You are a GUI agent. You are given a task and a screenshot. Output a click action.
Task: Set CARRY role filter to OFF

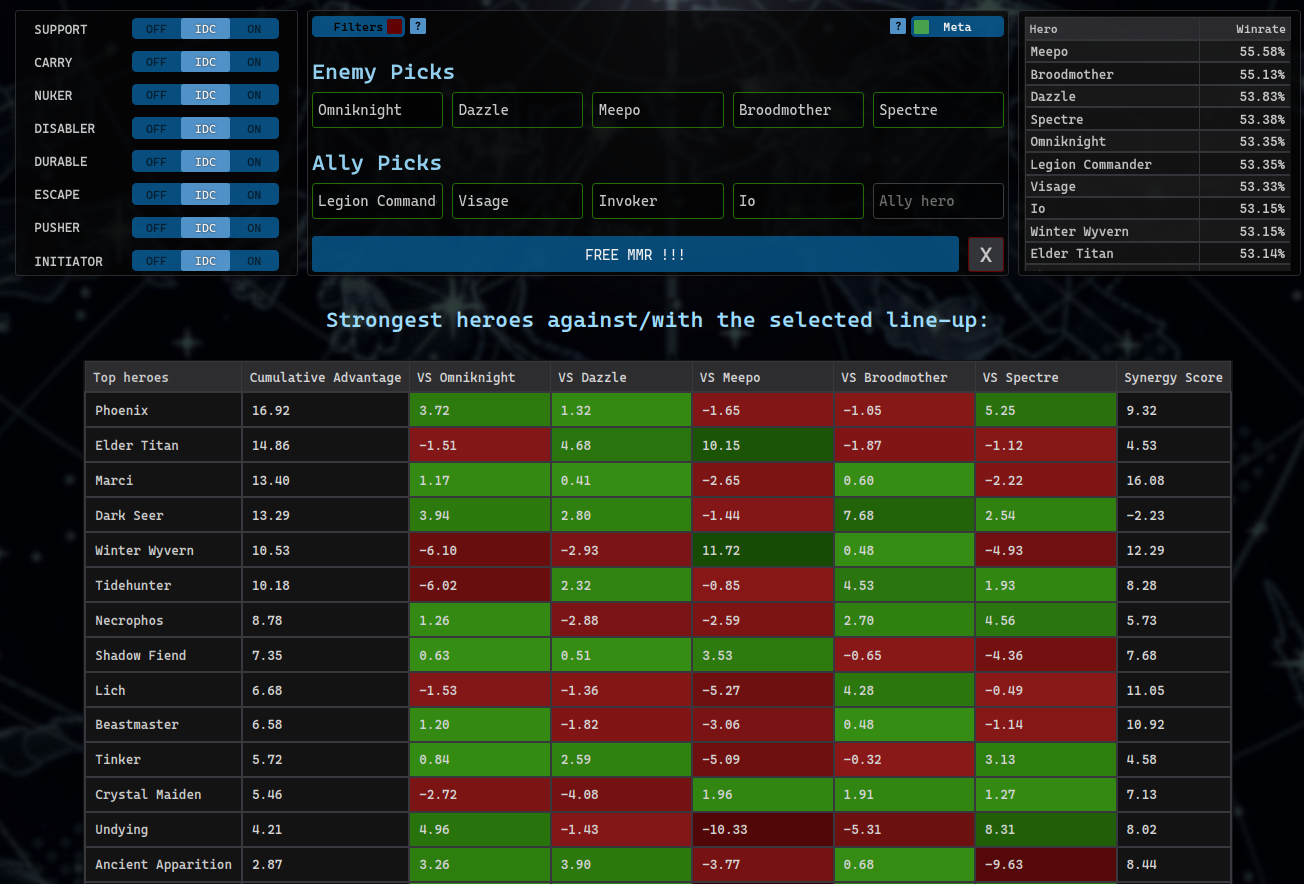pos(156,62)
